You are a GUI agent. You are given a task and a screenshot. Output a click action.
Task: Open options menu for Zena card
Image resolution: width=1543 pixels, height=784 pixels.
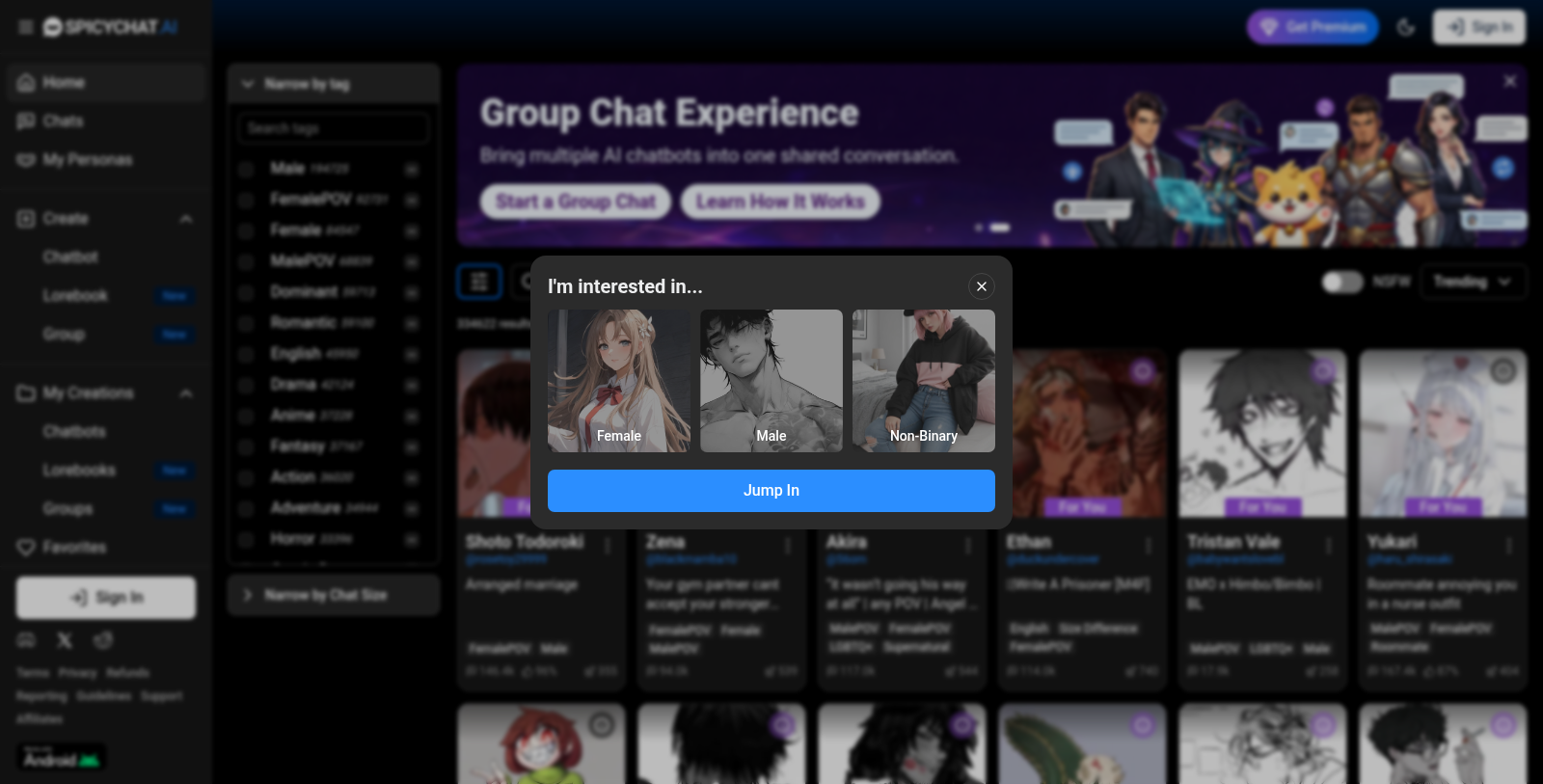[788, 546]
